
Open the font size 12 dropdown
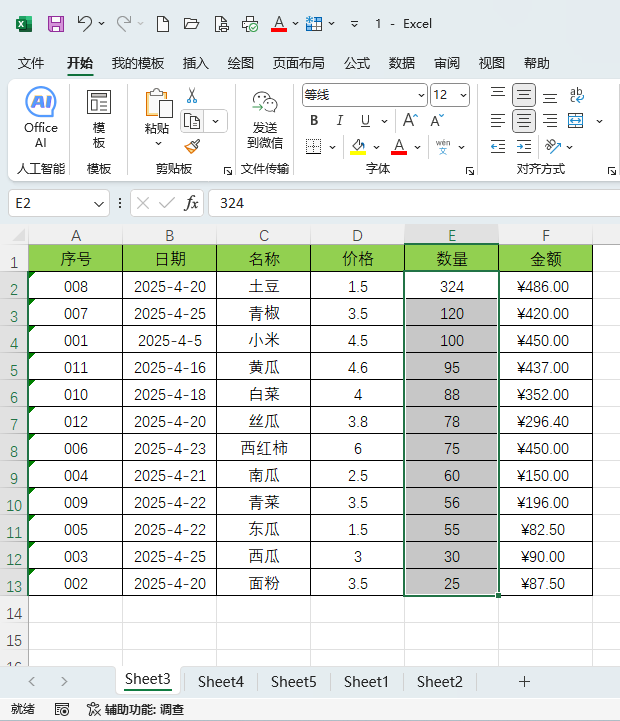click(x=463, y=95)
